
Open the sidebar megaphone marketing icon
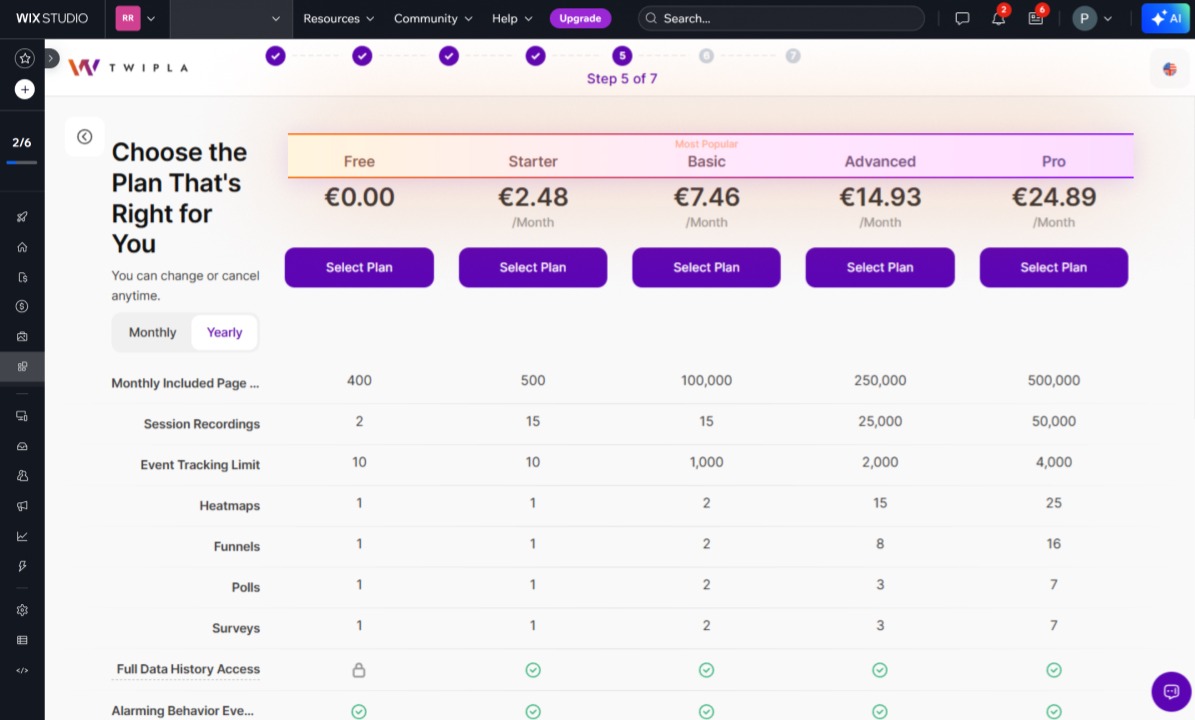(x=22, y=506)
